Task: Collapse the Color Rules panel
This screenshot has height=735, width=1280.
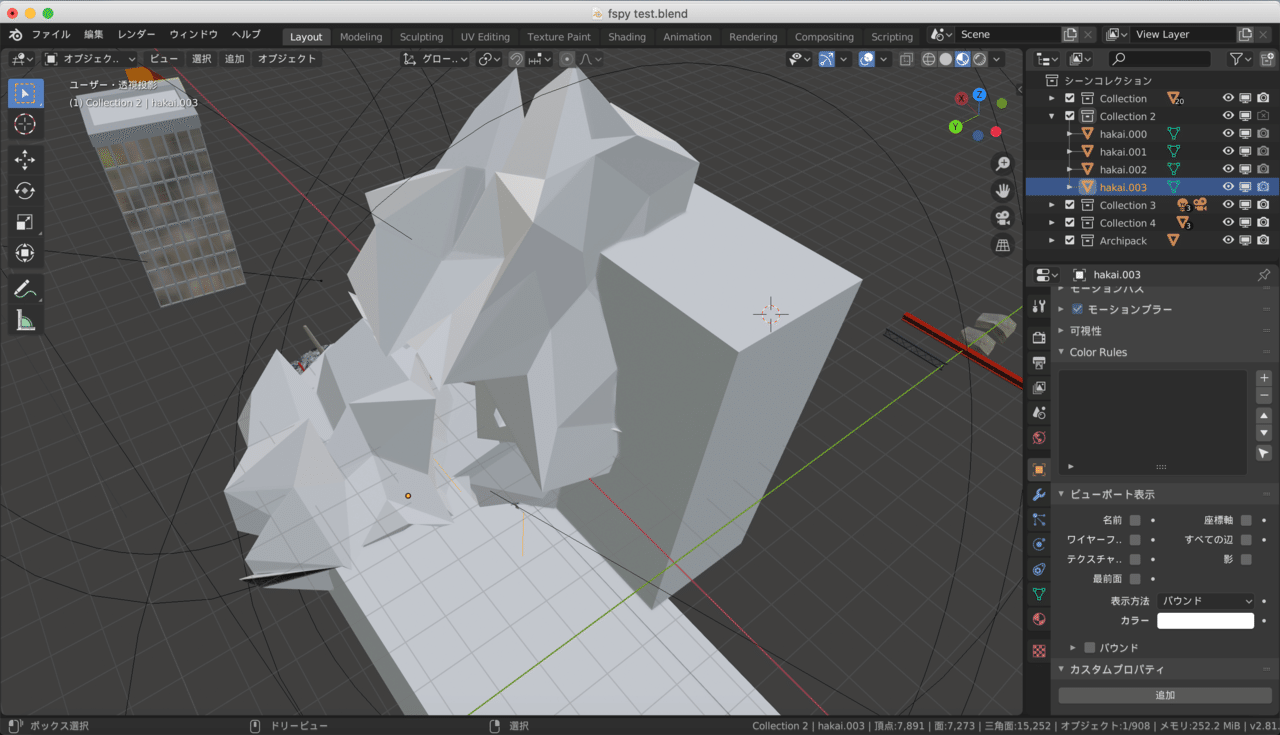Action: point(1061,352)
